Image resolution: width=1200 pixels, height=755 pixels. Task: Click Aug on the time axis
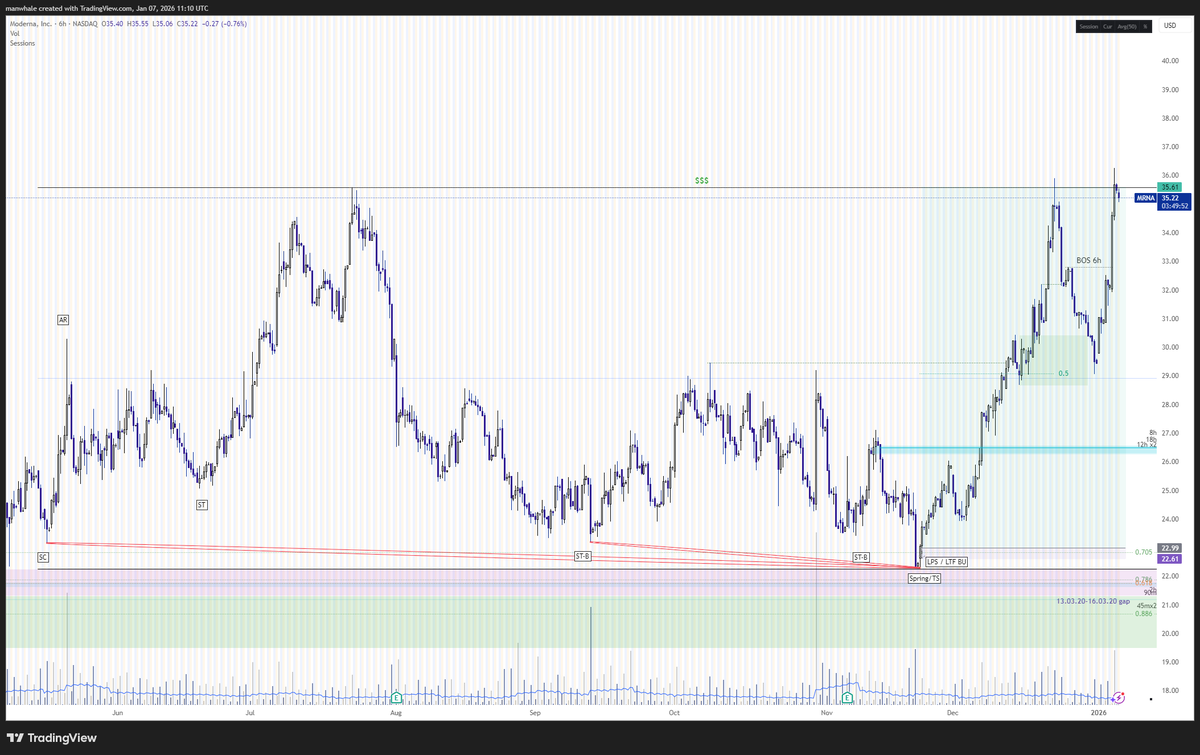[396, 714]
